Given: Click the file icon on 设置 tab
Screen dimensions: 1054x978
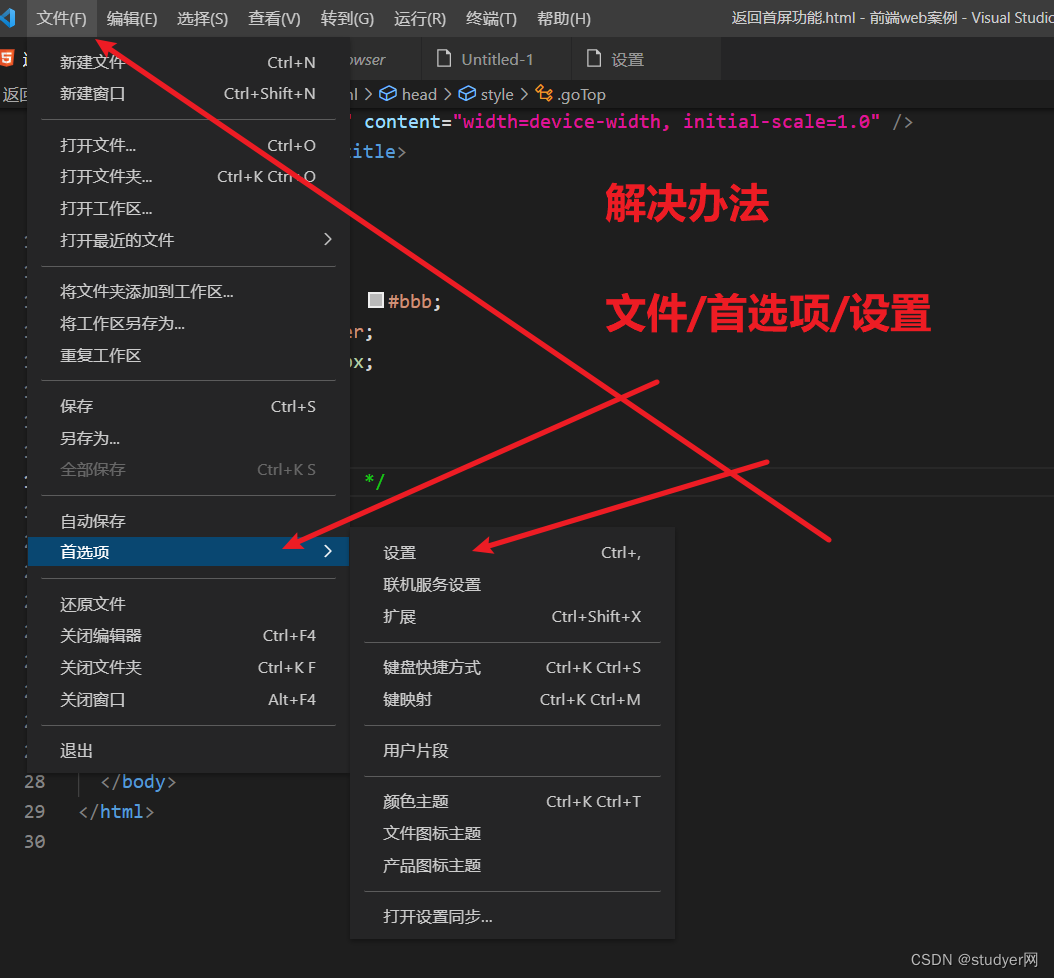Looking at the screenshot, I should (594, 59).
